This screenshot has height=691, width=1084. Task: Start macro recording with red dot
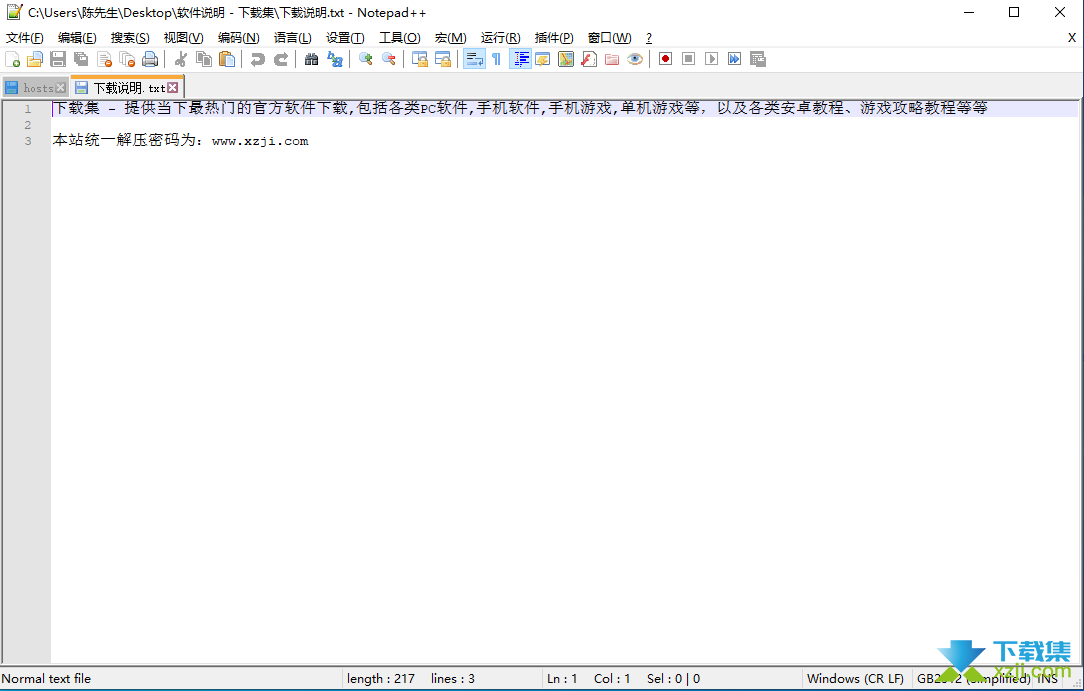(x=665, y=59)
